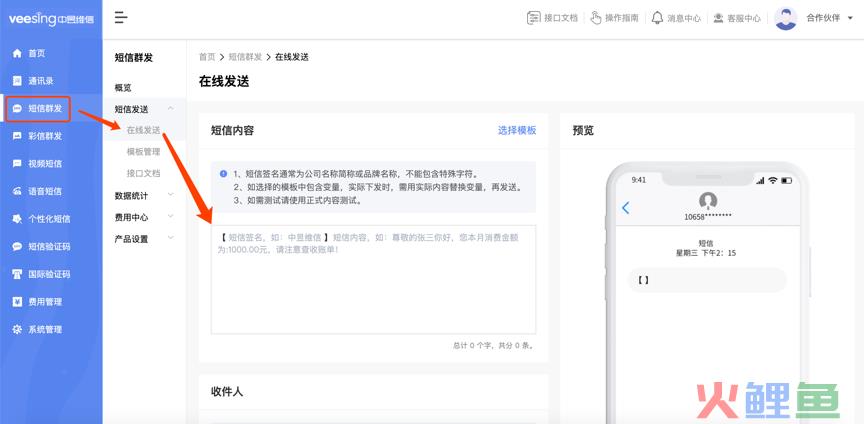Click the 费用管理 yen icon
864x424 pixels.
(17, 302)
